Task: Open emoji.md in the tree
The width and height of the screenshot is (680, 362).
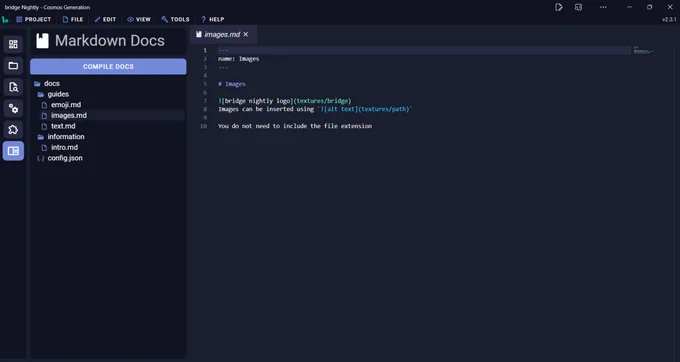Action: pos(61,105)
